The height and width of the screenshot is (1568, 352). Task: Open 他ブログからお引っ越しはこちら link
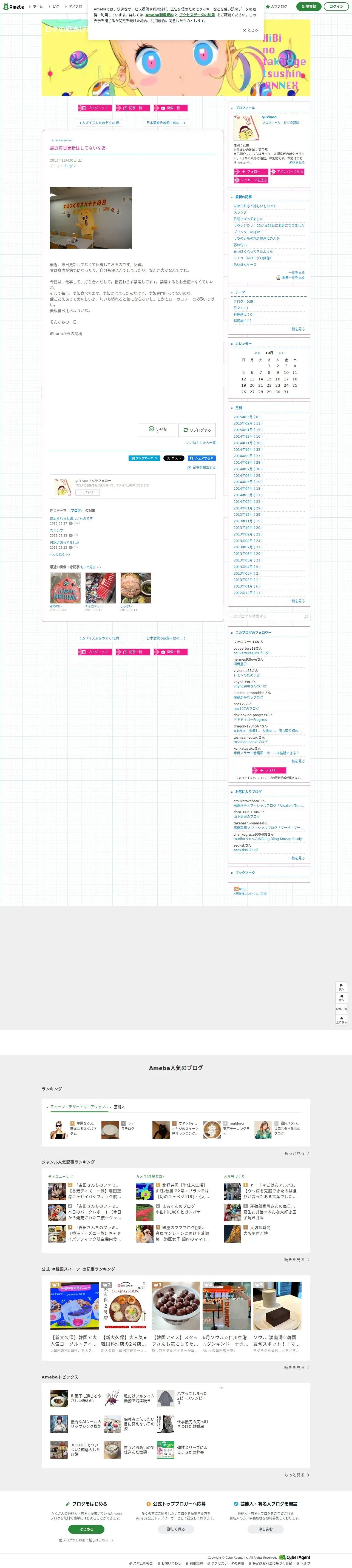86,1540
